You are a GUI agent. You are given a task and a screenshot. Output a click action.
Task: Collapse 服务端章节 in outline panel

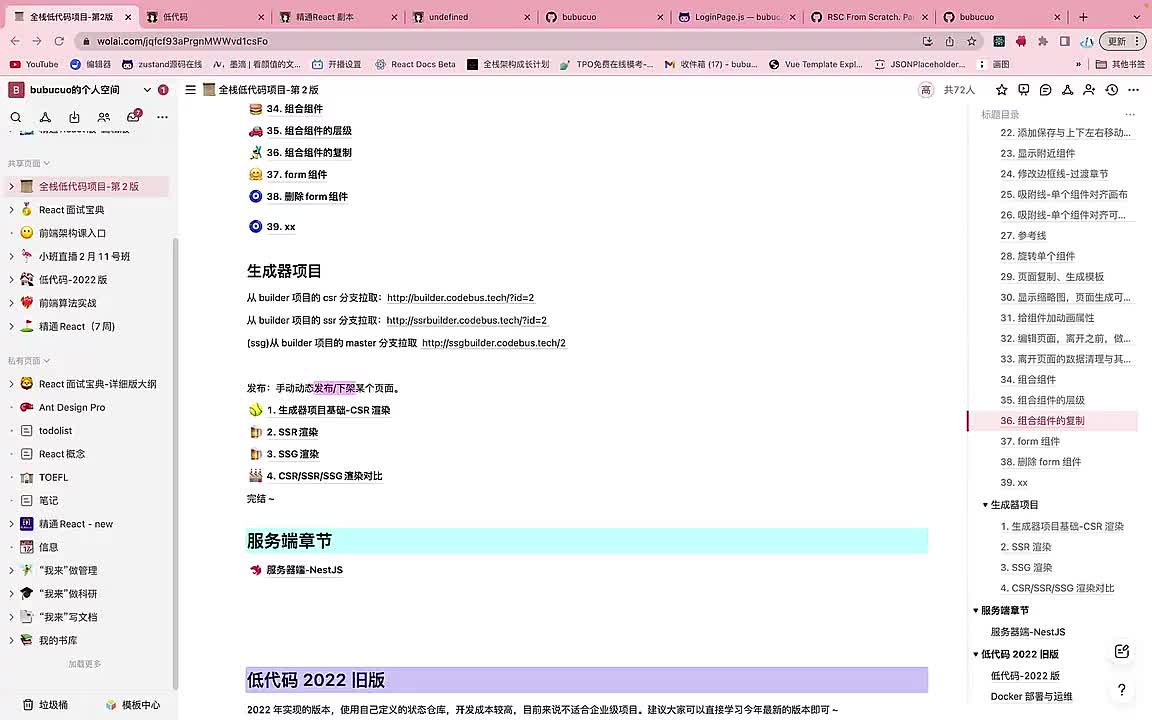(x=976, y=611)
